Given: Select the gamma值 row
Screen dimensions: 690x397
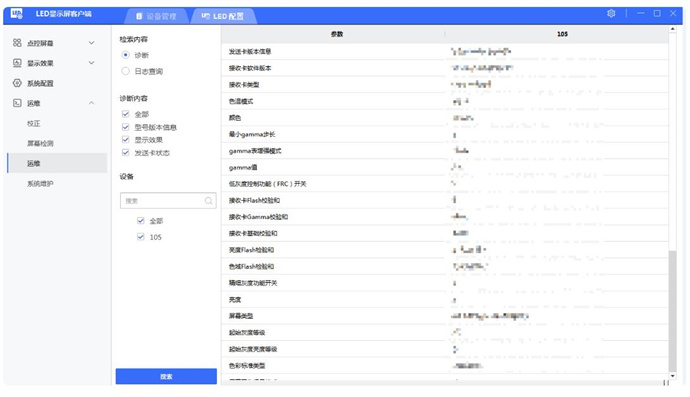Looking at the screenshot, I should (x=445, y=167).
